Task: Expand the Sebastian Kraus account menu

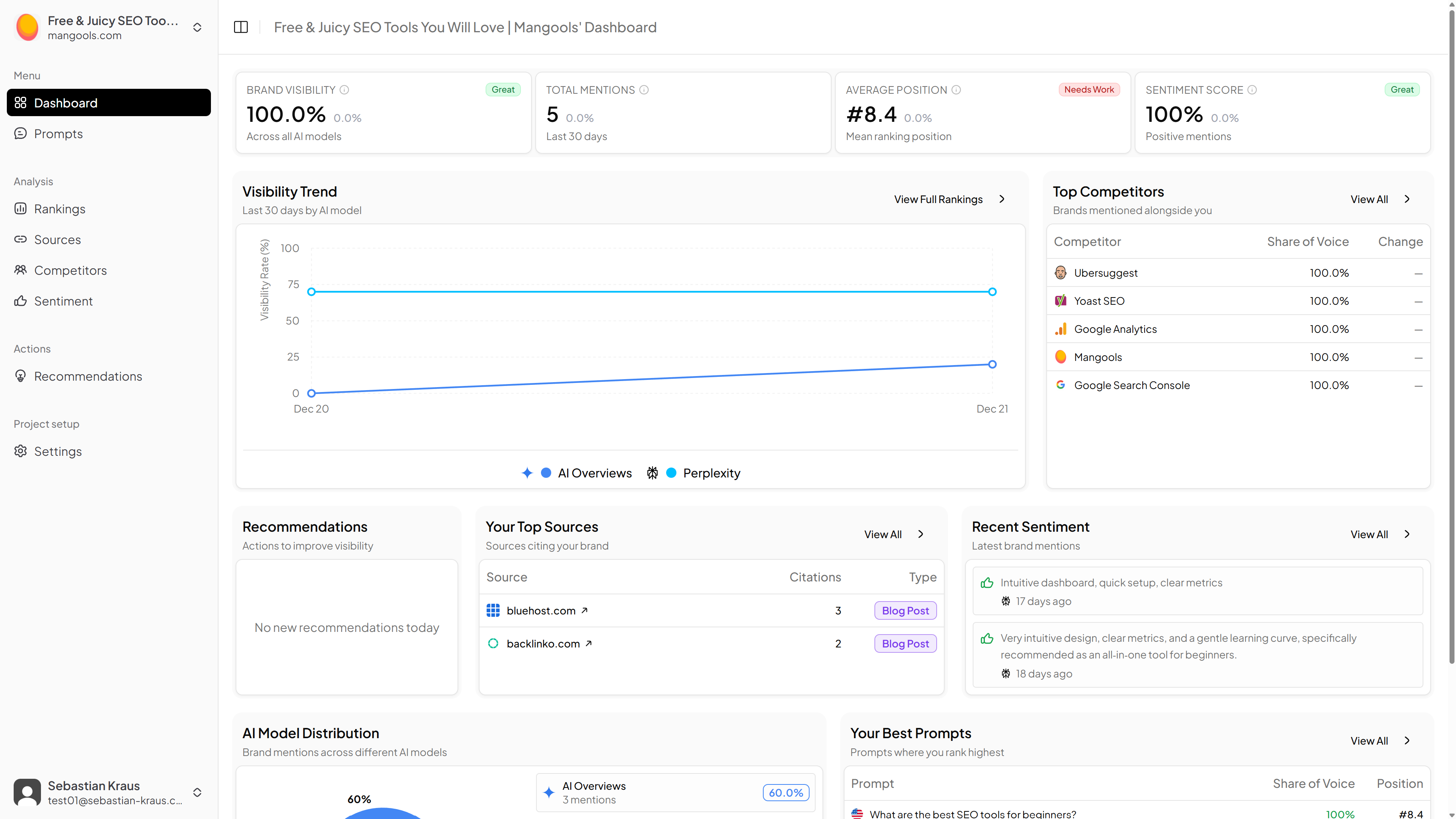Action: (x=197, y=792)
